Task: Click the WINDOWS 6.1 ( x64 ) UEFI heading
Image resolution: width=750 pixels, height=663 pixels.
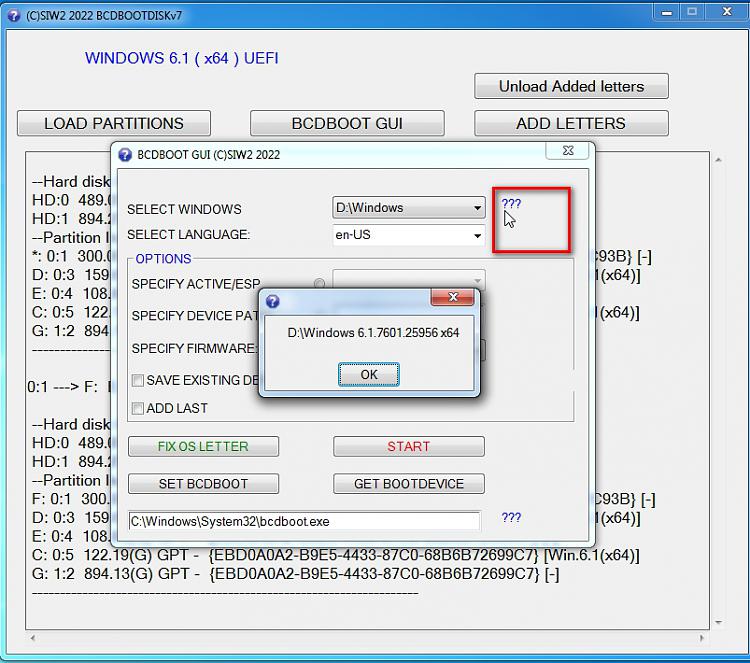Action: [182, 58]
